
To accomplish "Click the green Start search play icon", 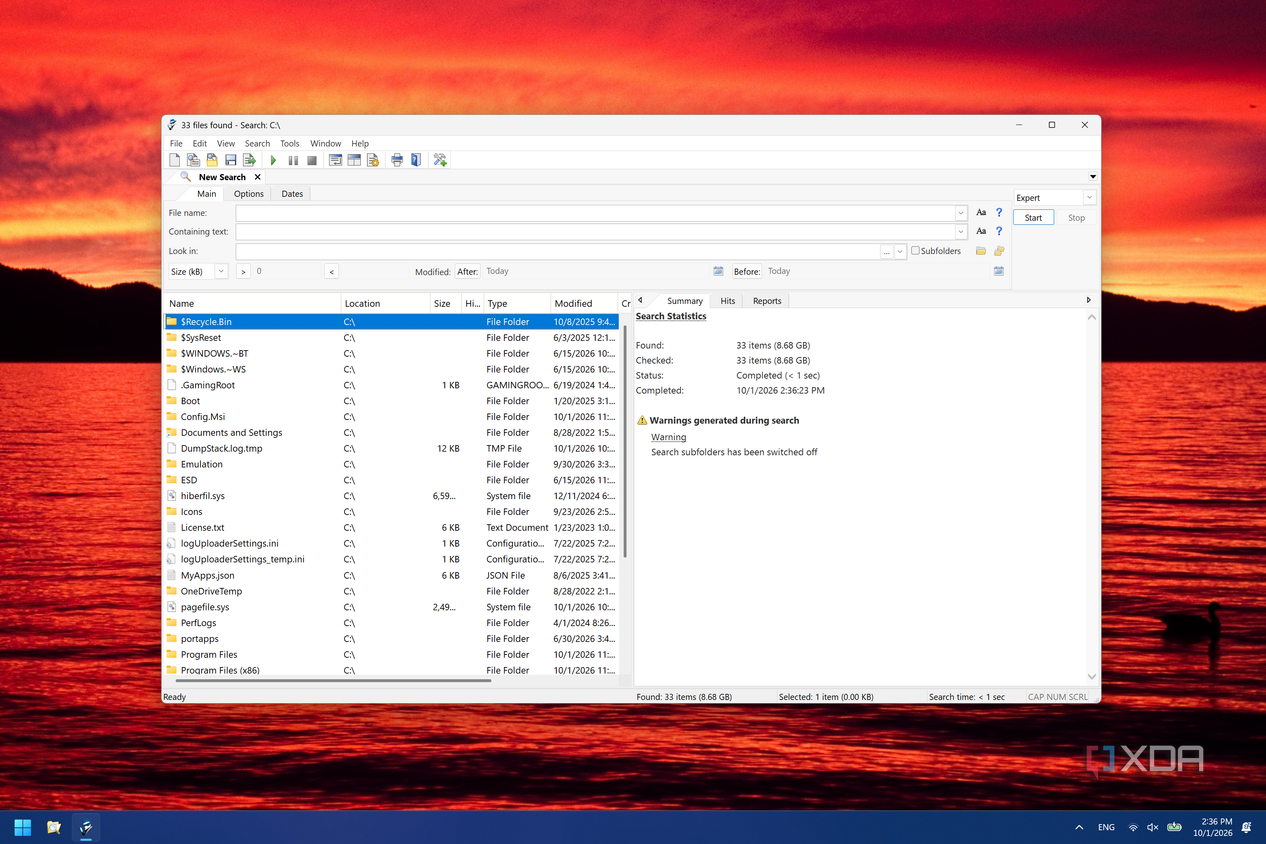I will coord(274,160).
